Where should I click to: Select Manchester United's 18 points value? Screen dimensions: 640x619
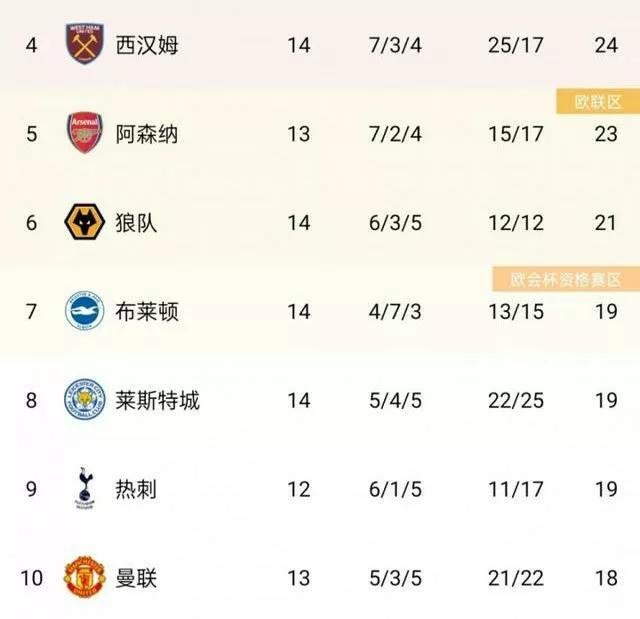tap(606, 578)
